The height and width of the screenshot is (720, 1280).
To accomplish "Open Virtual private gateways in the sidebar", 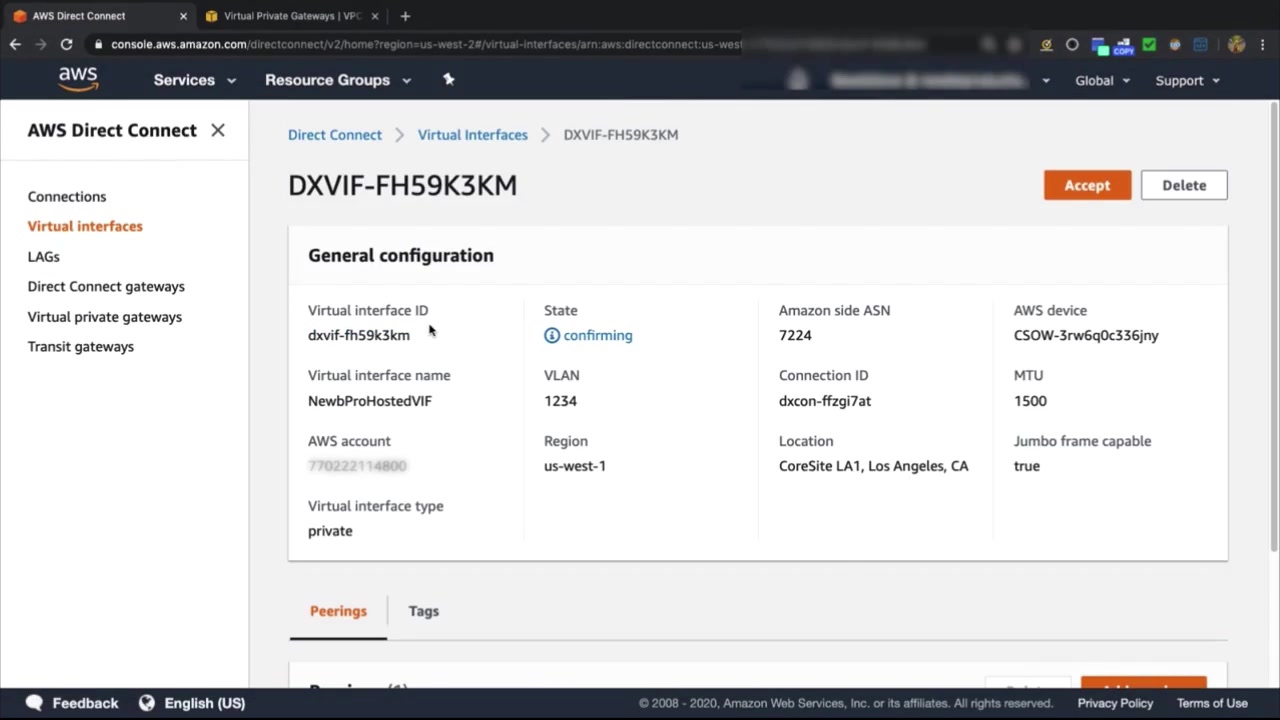I will pyautogui.click(x=105, y=317).
